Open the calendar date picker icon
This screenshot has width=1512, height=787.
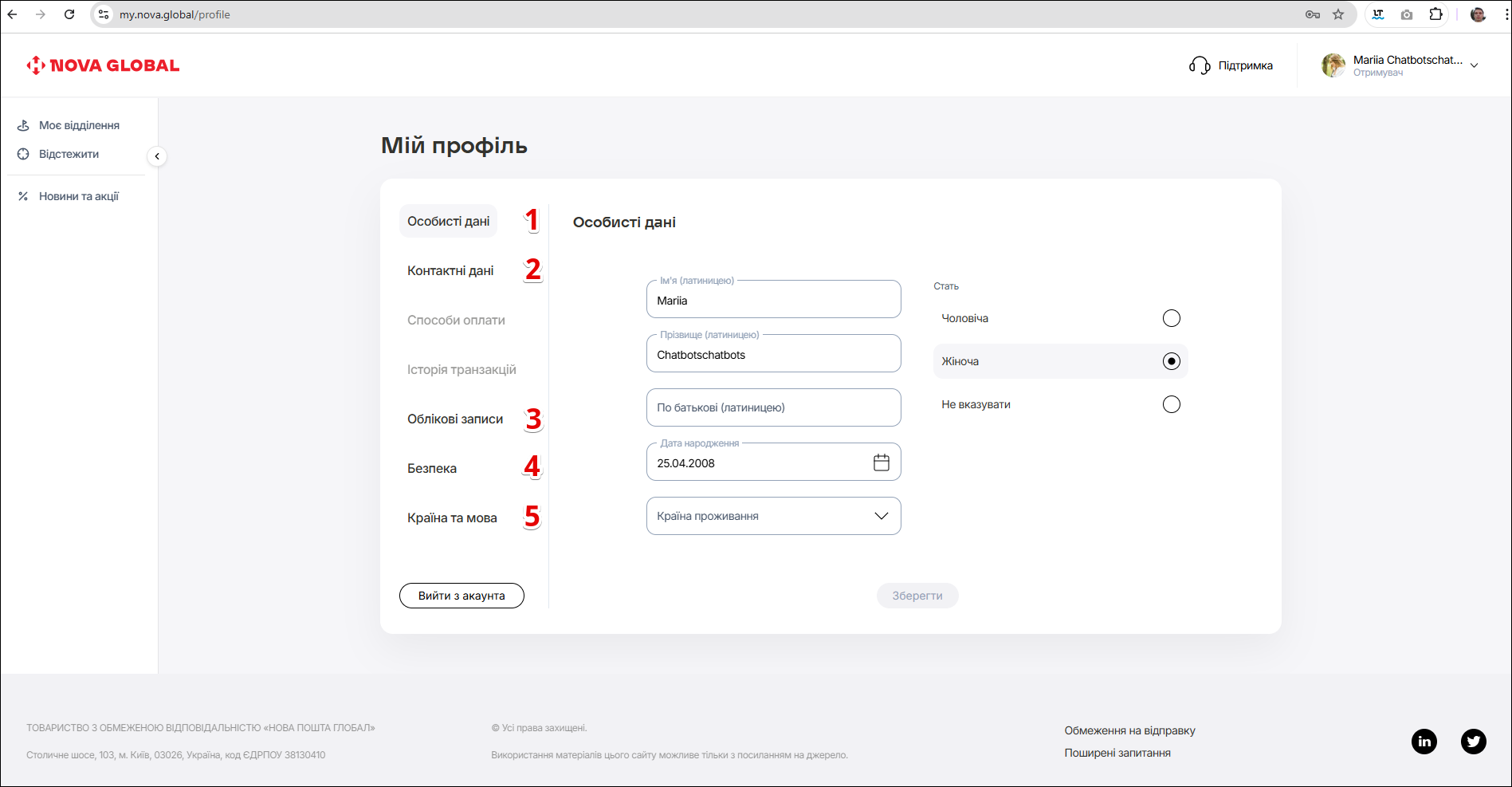point(881,462)
